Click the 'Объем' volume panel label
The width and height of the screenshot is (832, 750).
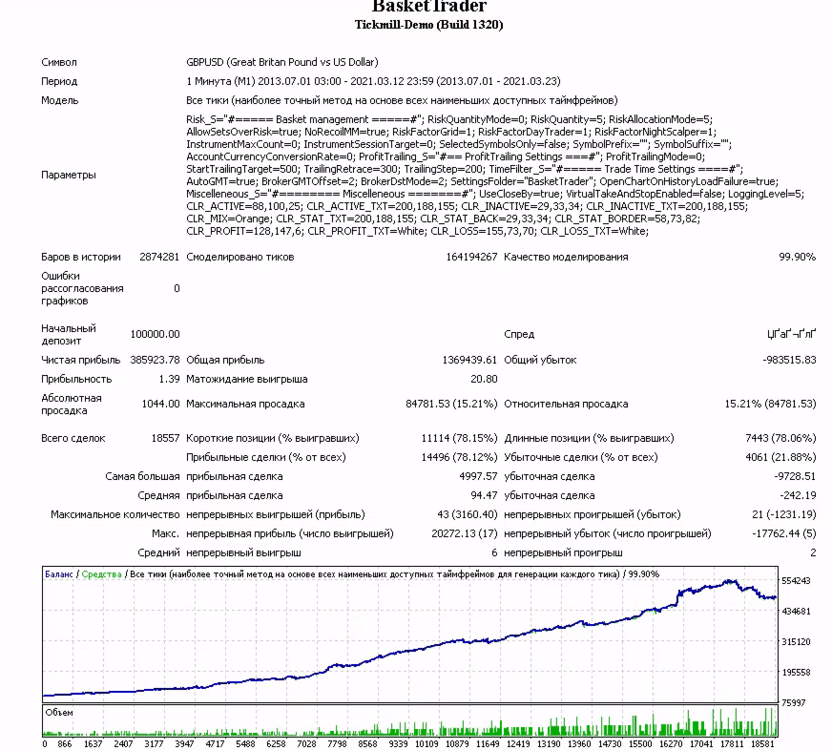point(59,713)
